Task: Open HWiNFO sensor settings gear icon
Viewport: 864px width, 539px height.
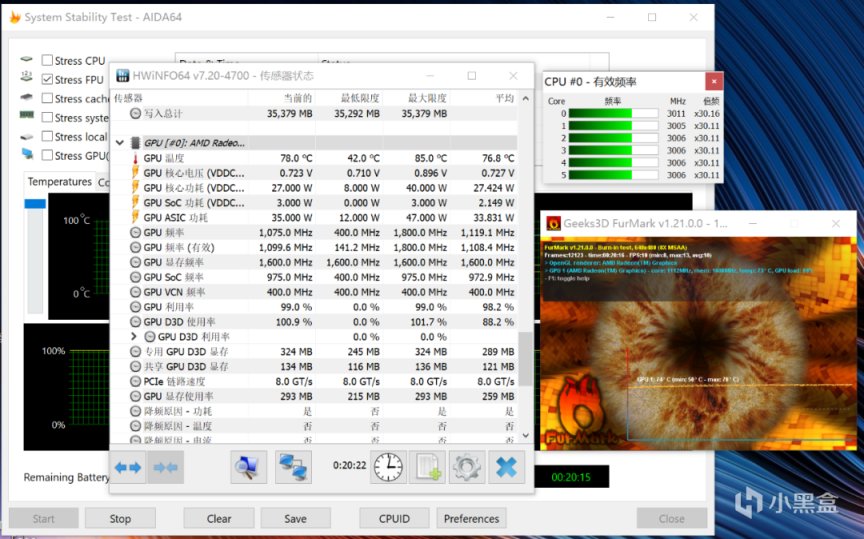Action: (x=467, y=467)
